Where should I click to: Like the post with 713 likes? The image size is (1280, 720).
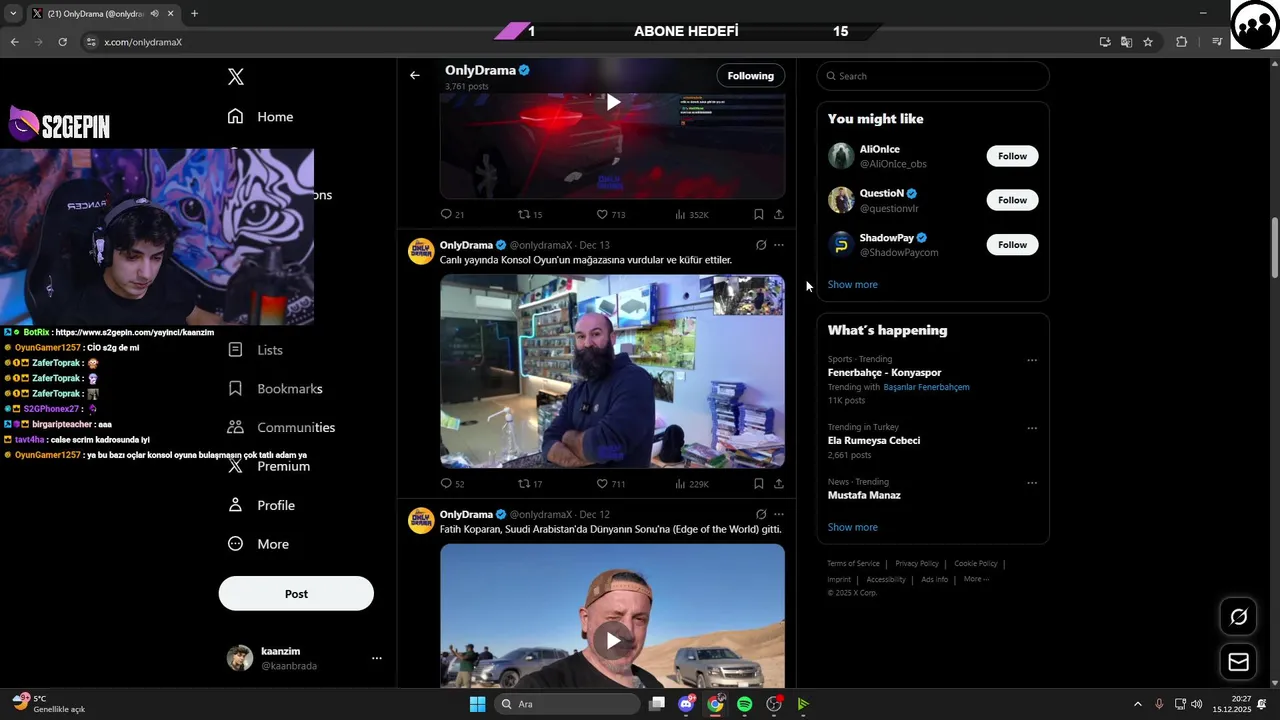pyautogui.click(x=610, y=214)
